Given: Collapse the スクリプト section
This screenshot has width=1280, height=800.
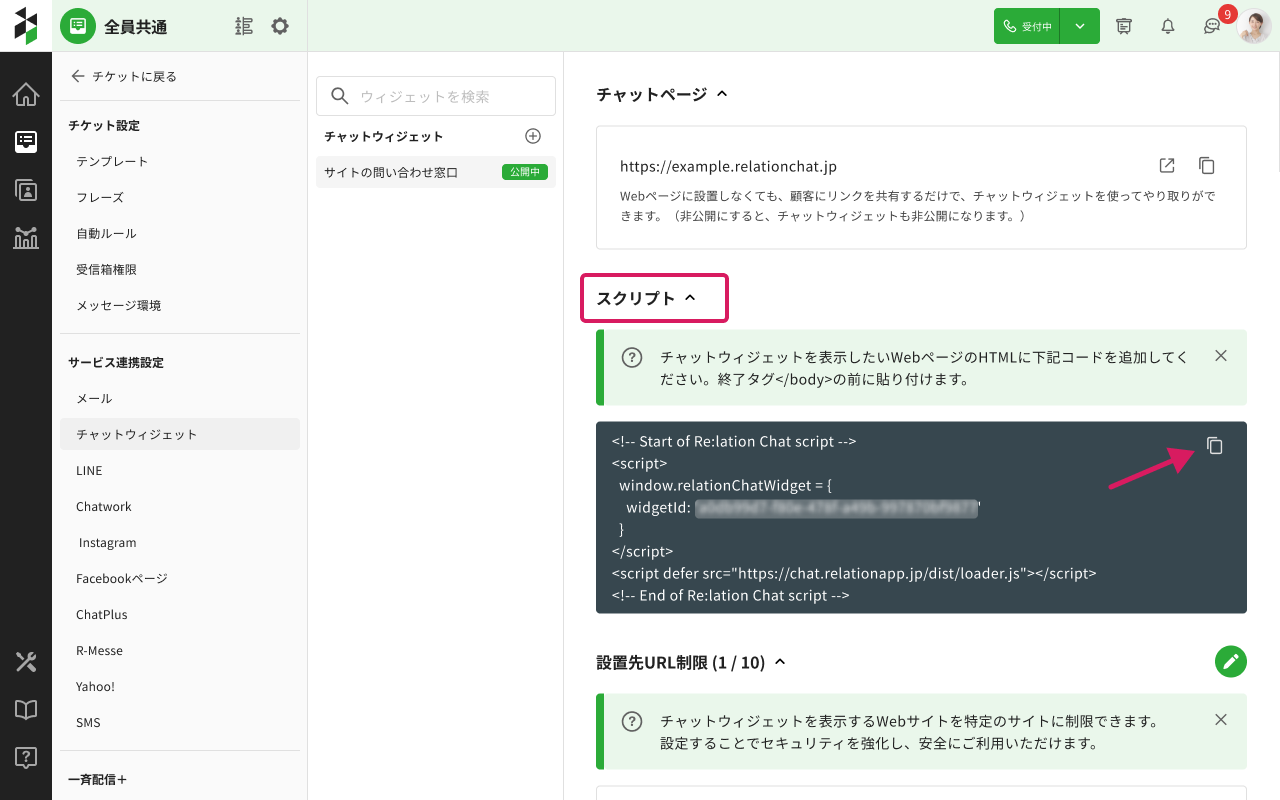Looking at the screenshot, I should tap(690, 298).
